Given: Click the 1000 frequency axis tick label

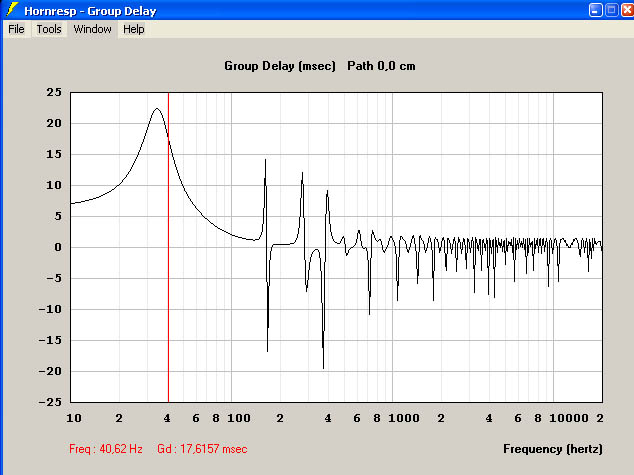Looking at the screenshot, I should coord(404,418).
